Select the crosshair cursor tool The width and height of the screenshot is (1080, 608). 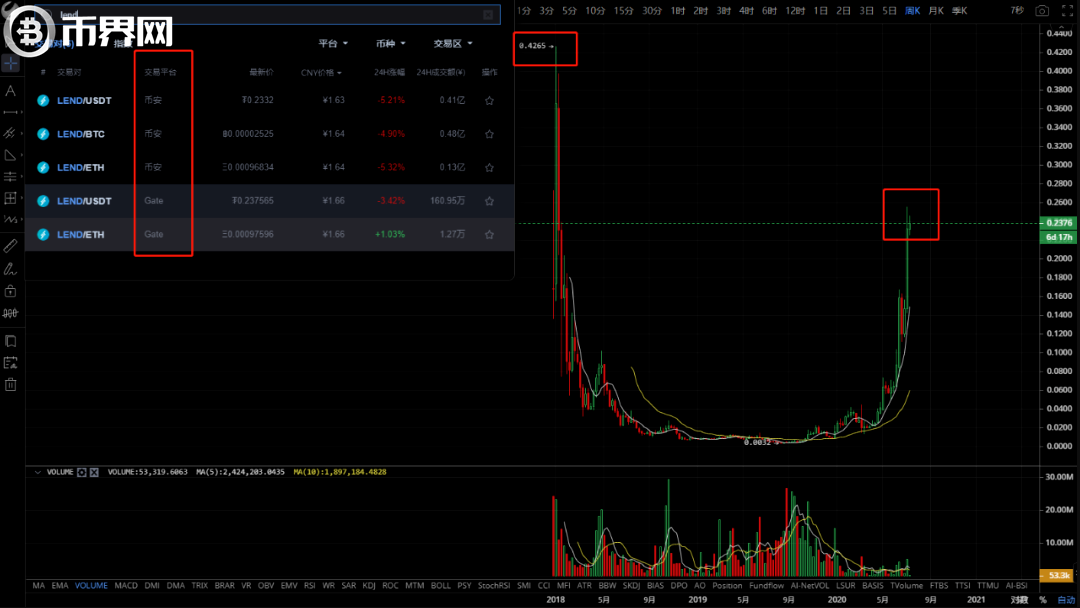click(10, 63)
